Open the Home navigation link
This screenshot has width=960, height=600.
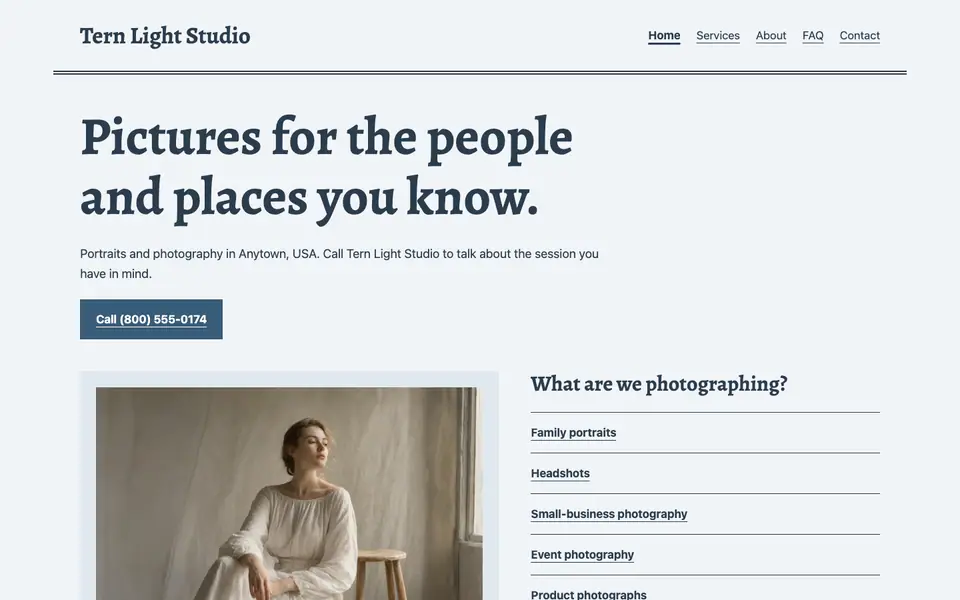tap(664, 36)
